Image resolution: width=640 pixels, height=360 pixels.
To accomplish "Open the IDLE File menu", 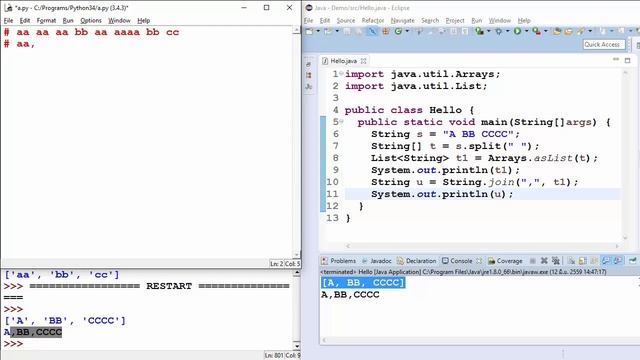I will pos(8,20).
